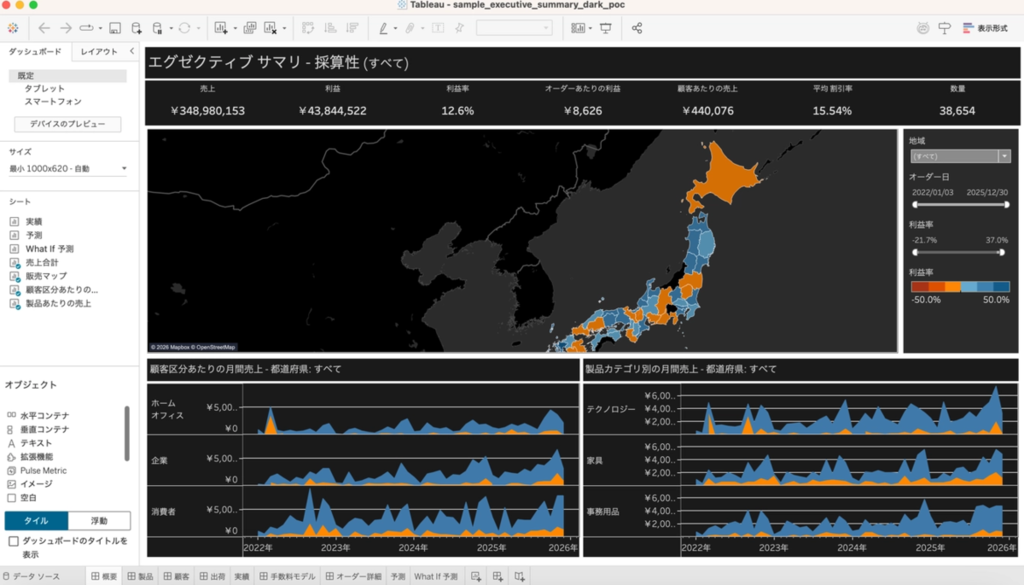This screenshot has width=1024, height=585.
Task: Select the タイル layout toggle
Action: click(36, 520)
